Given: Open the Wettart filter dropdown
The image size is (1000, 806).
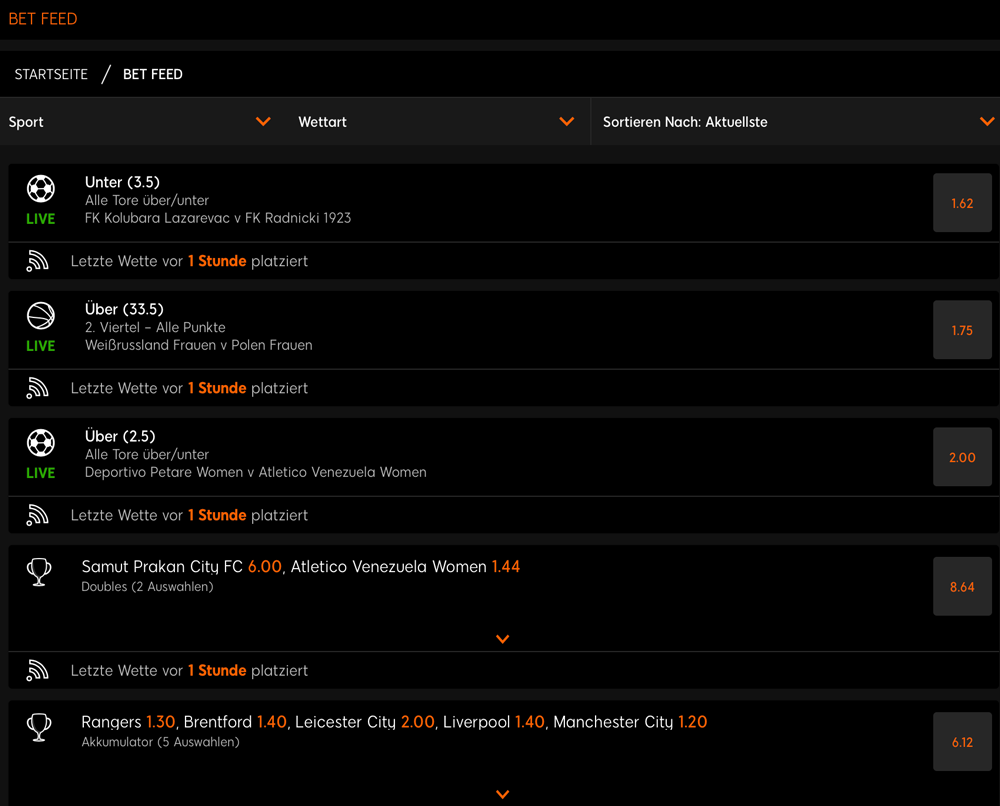Looking at the screenshot, I should 436,122.
